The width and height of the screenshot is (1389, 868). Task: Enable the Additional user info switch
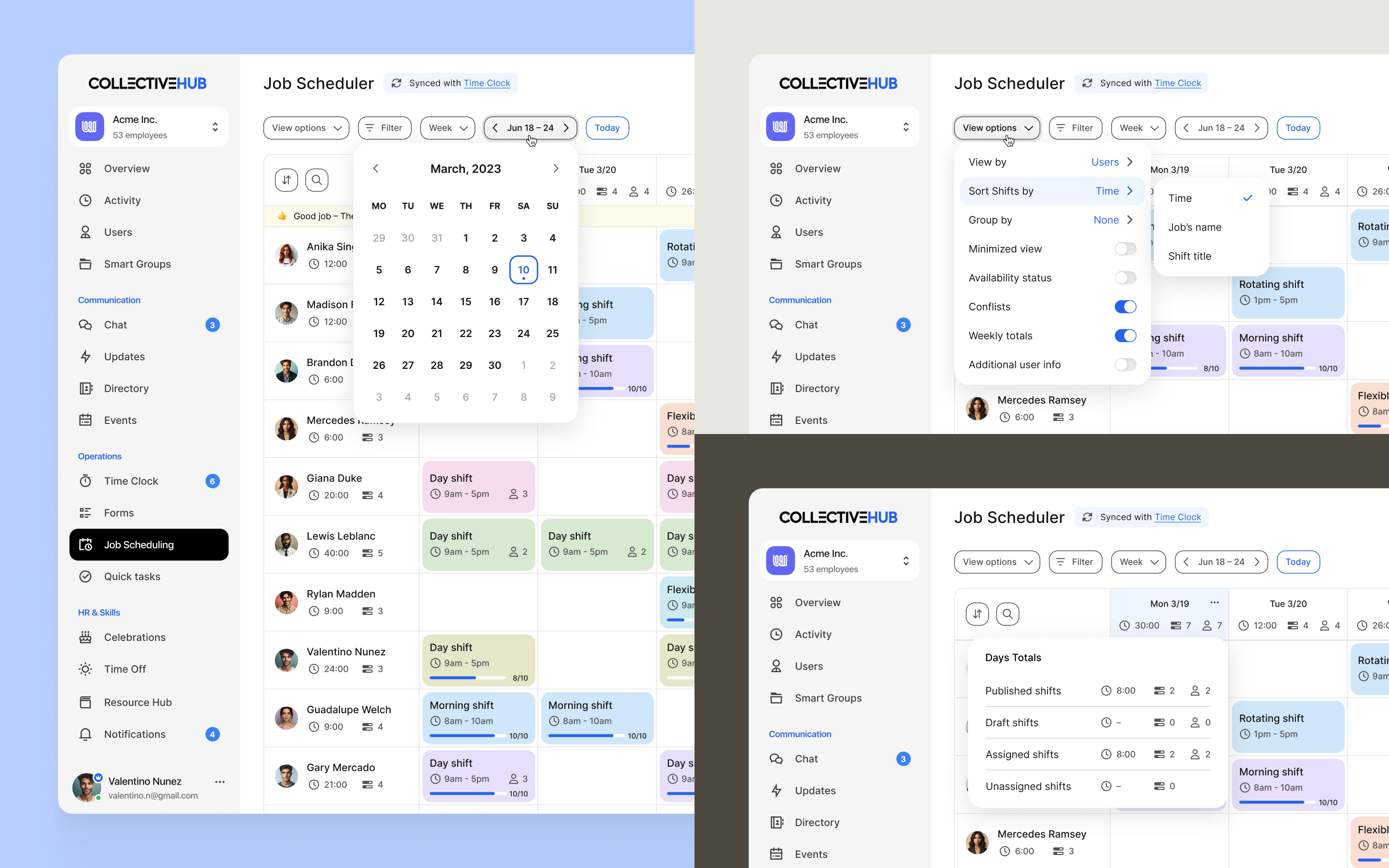point(1125,365)
